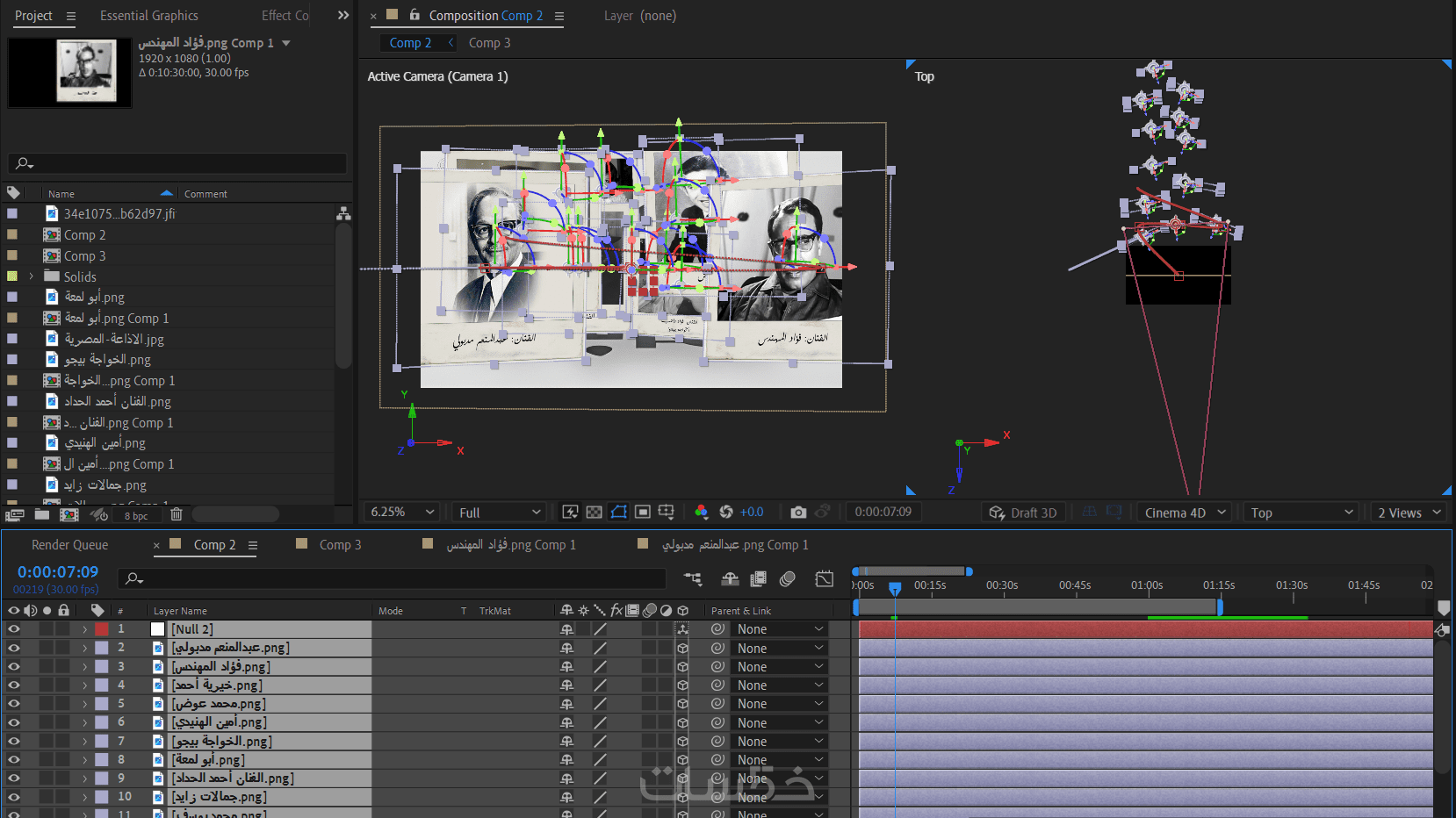Enable Motion Blur for the composition
Viewport: 1456px width, 818px height.
[x=788, y=578]
